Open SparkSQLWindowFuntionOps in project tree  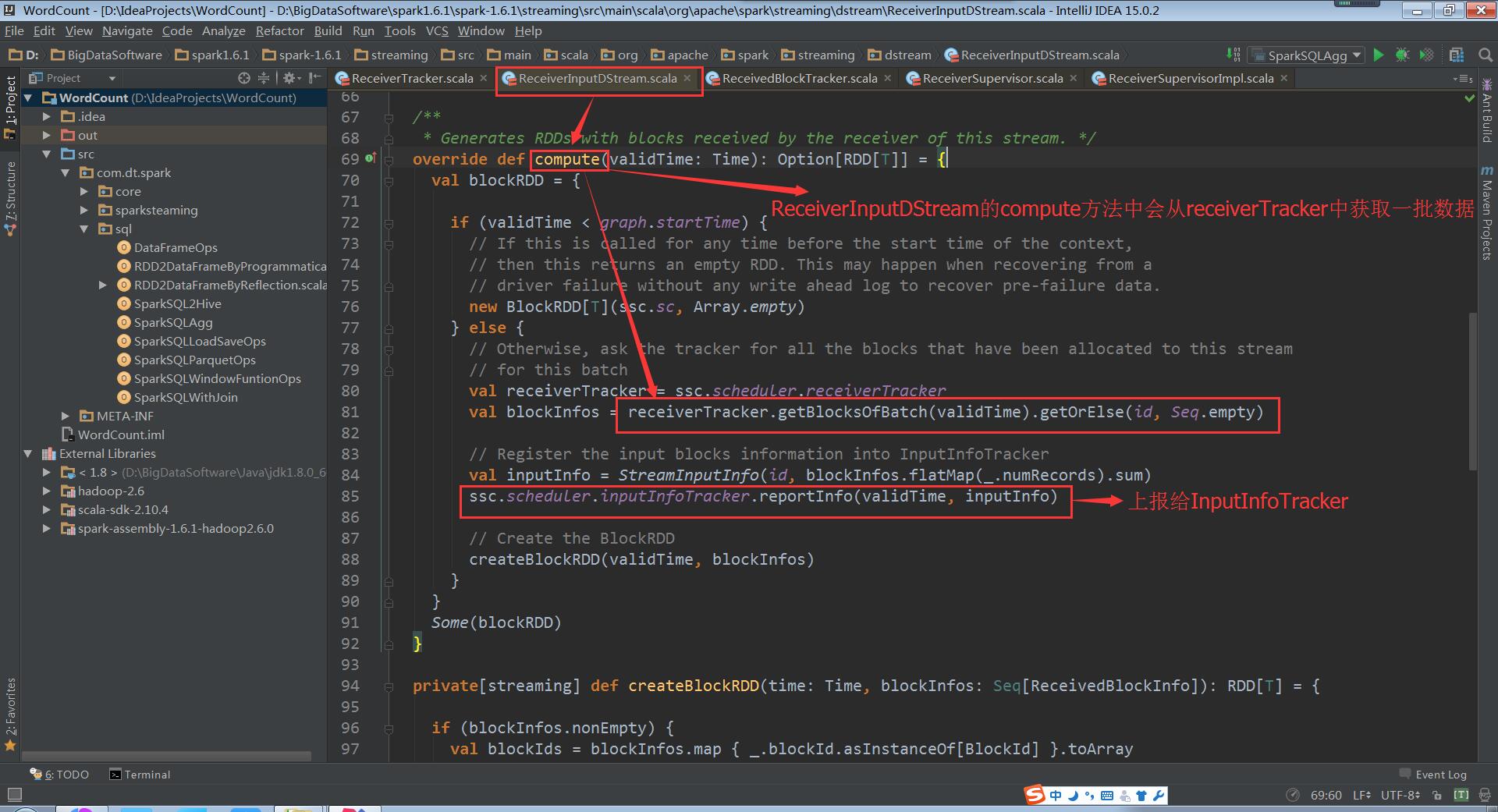(x=209, y=378)
